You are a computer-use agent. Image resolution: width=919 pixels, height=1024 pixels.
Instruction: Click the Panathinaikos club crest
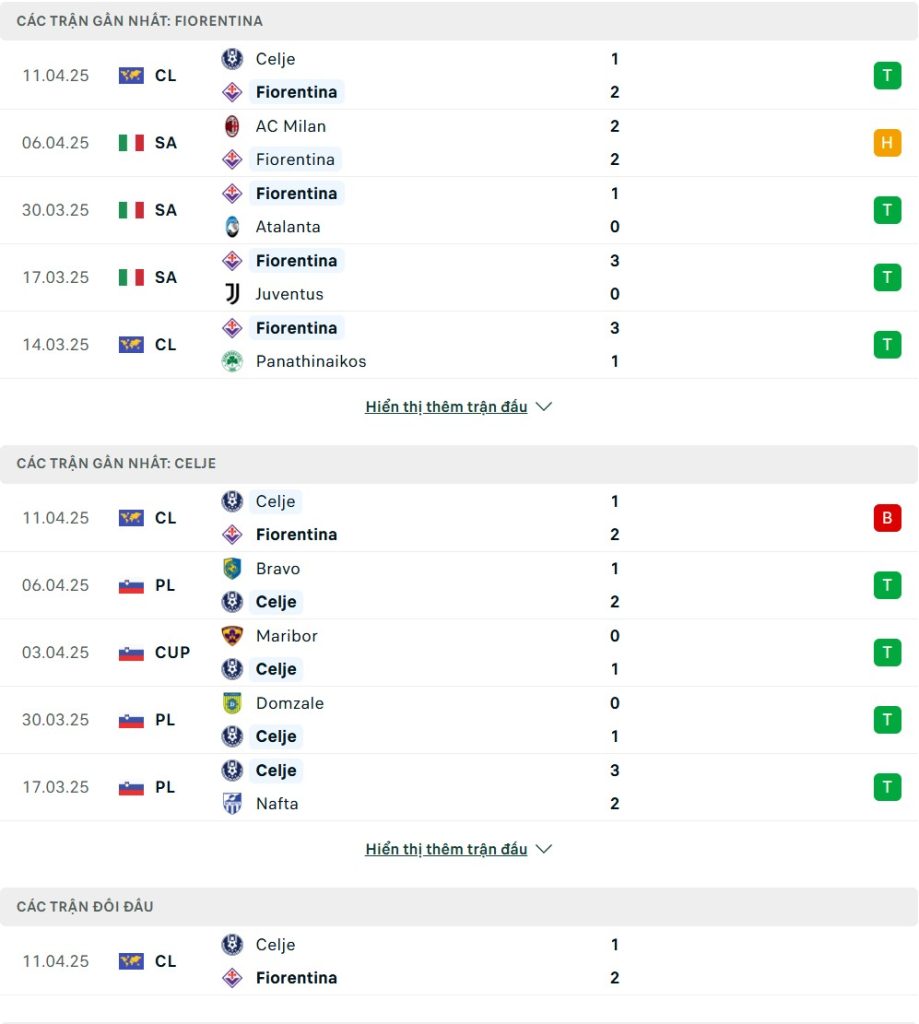coord(232,361)
